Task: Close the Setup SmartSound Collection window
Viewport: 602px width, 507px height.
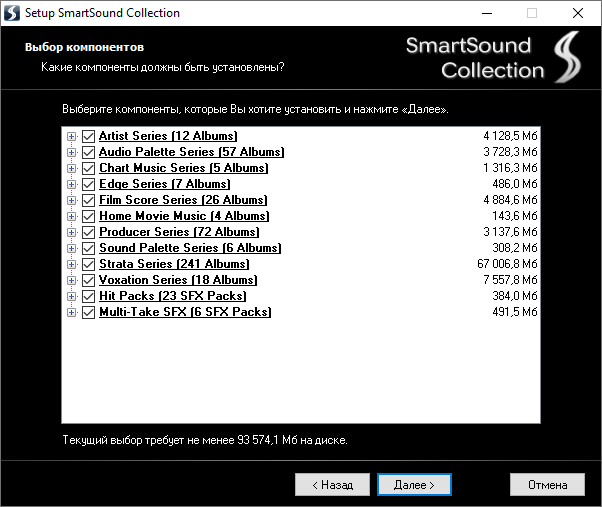Action: [578, 13]
